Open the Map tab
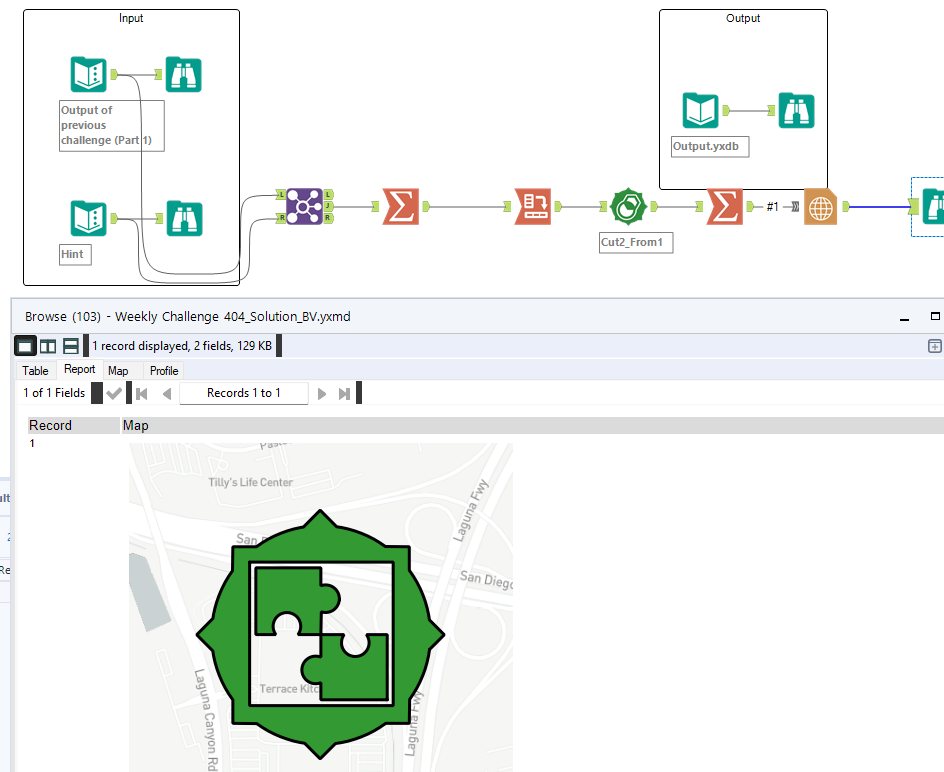The width and height of the screenshot is (944, 772). [118, 370]
